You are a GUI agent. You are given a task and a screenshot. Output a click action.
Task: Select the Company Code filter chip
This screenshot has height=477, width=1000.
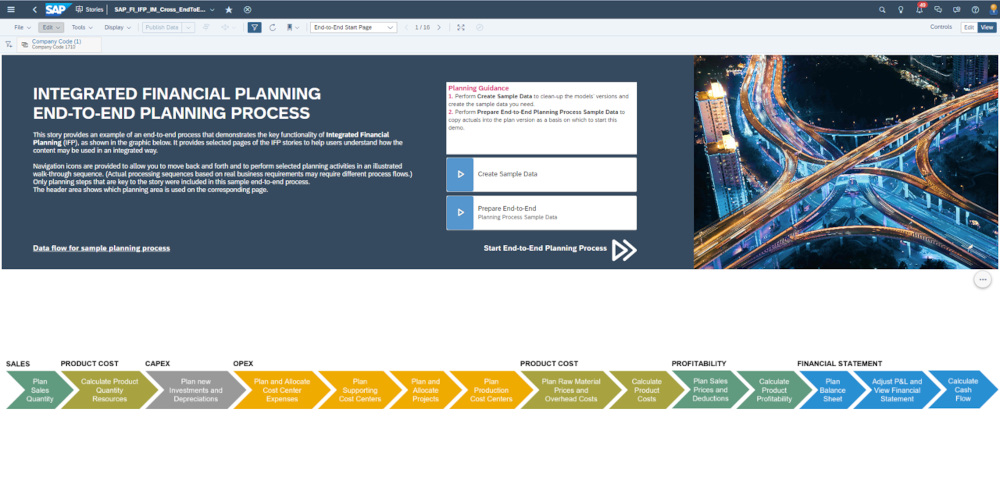[58, 44]
